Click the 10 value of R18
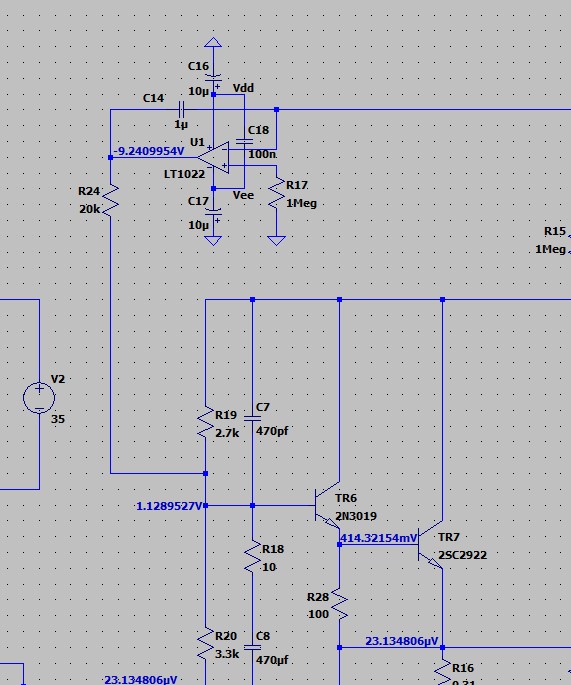The width and height of the screenshot is (571, 685). (269, 567)
